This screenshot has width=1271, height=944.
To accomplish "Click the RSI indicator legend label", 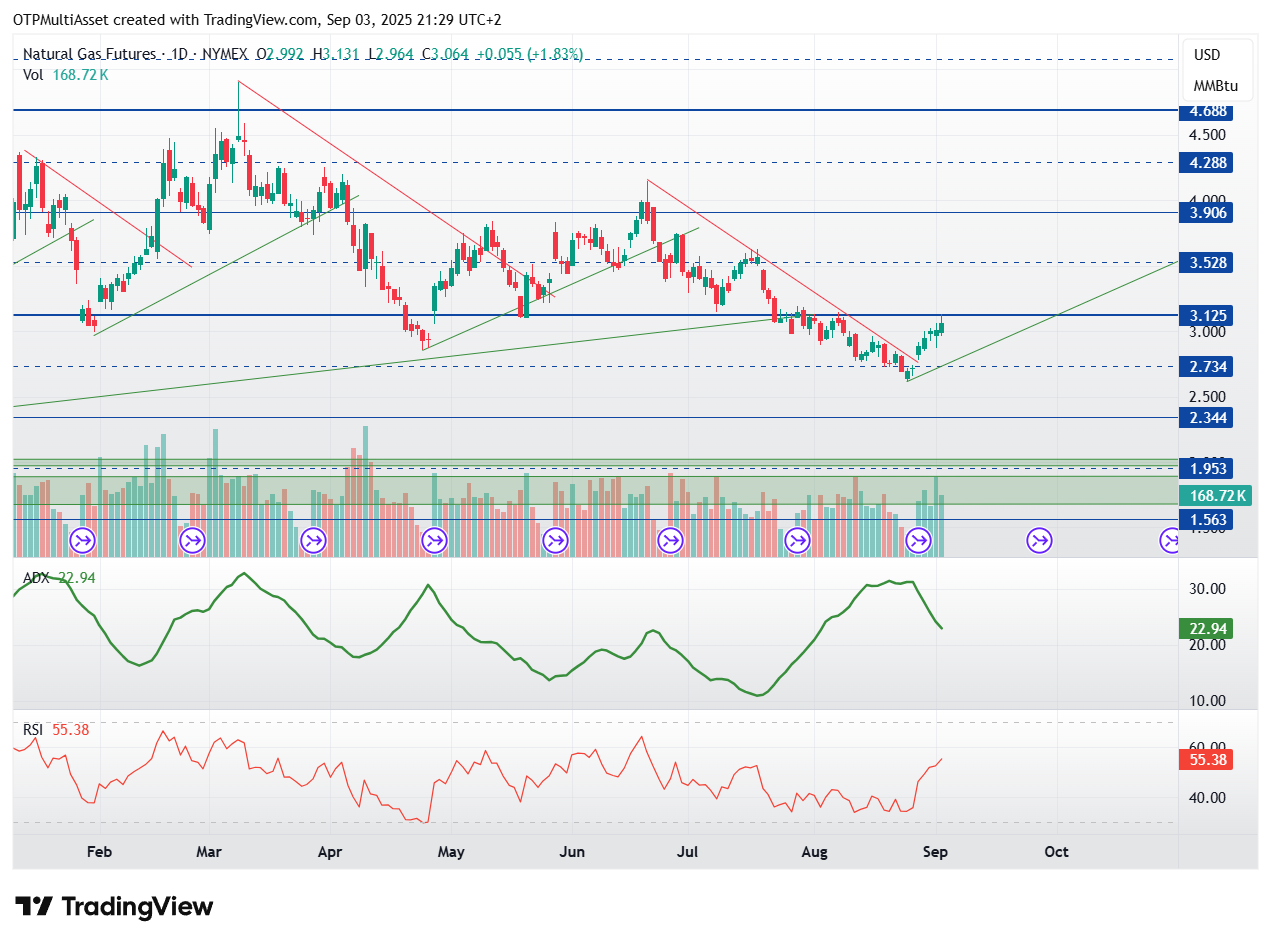I will 34,730.
